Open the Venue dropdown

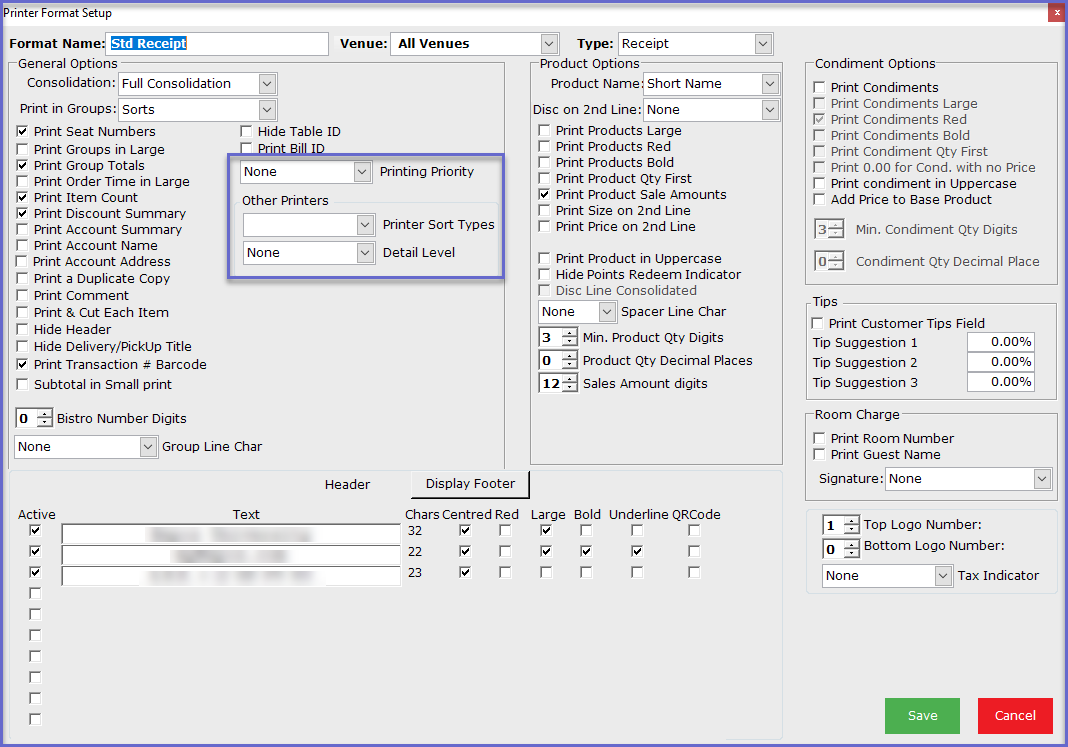point(475,44)
